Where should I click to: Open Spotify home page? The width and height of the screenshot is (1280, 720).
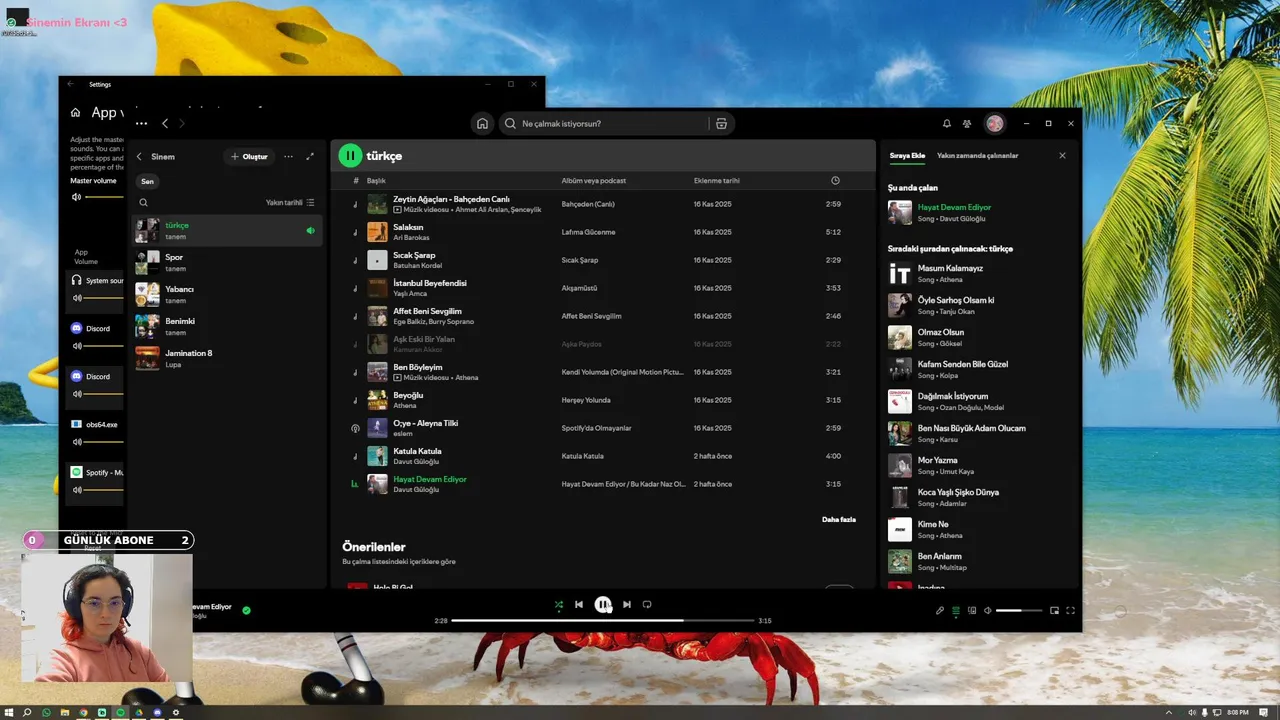482,124
